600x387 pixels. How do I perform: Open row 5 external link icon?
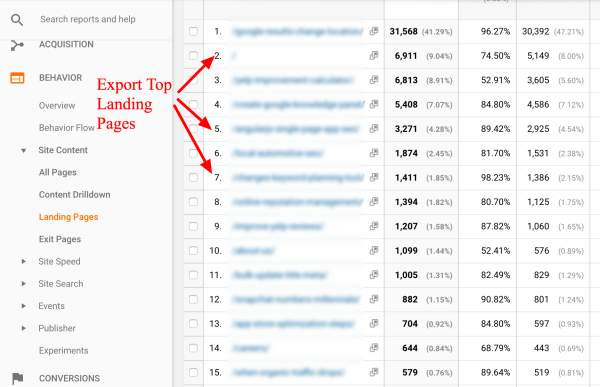point(374,129)
